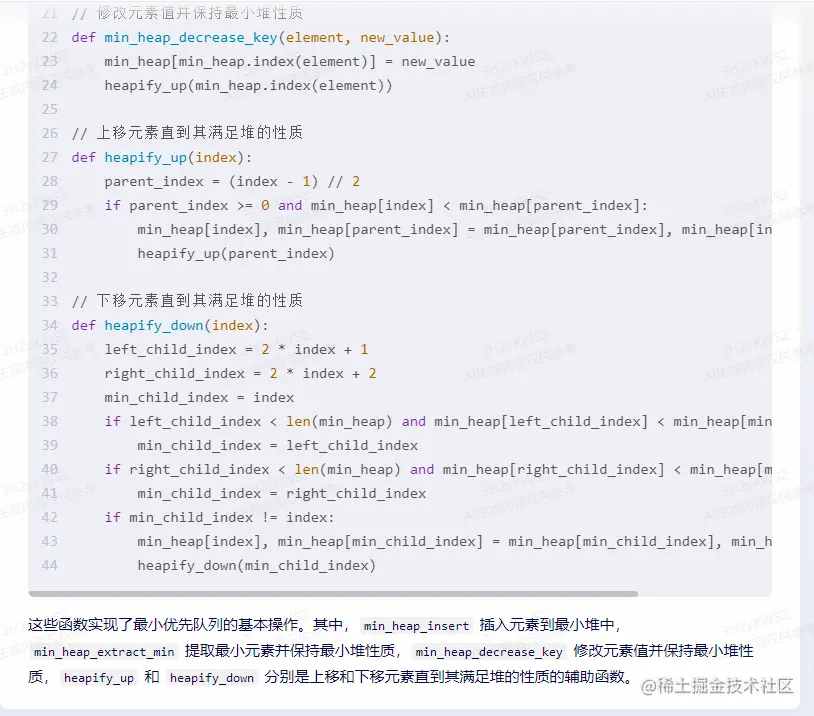814x716 pixels.
Task: Click line 38 'if left_child_index < len(min_heap)'
Action: click(438, 422)
